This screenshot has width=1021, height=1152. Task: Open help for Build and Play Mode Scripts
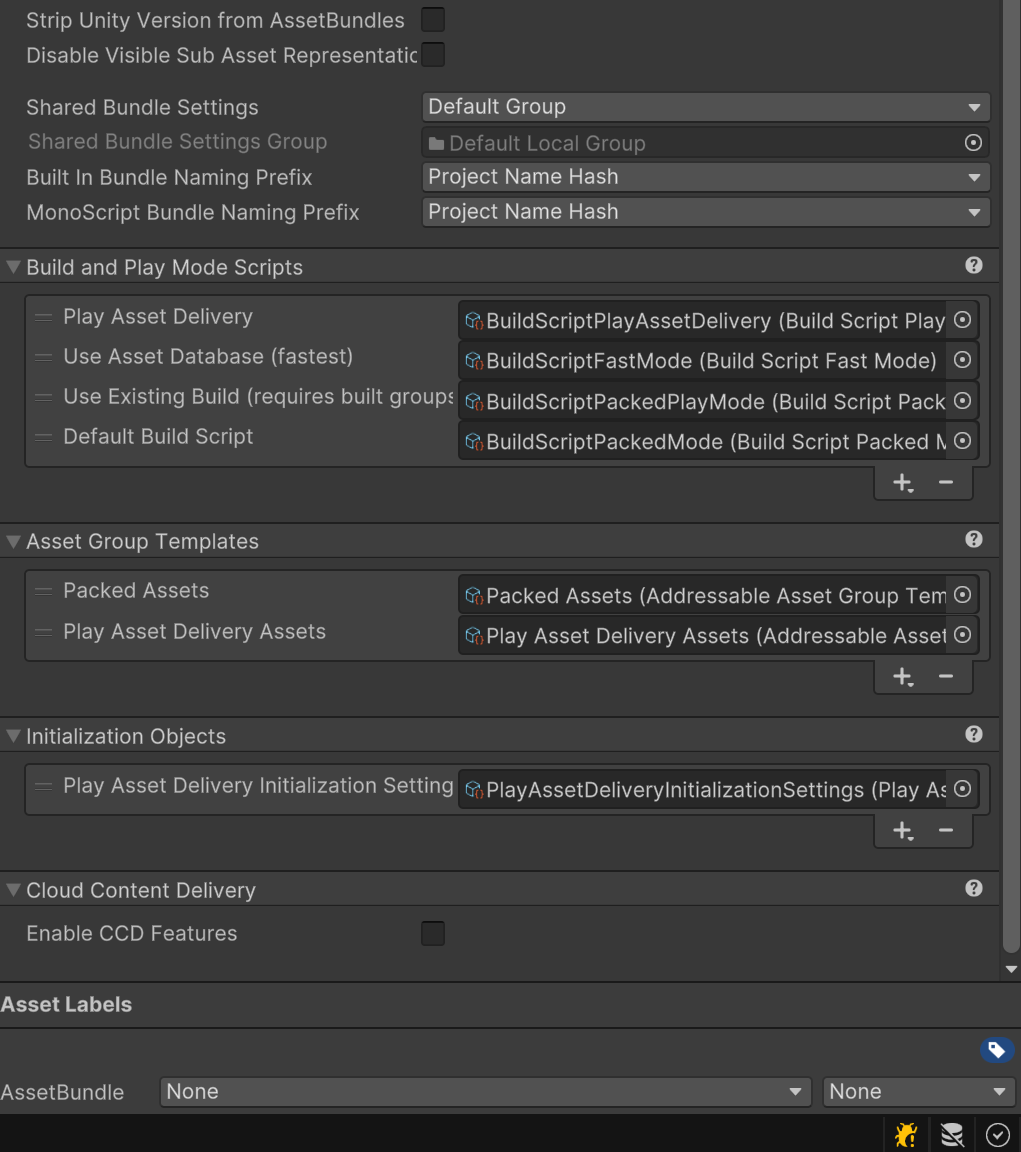(973, 265)
